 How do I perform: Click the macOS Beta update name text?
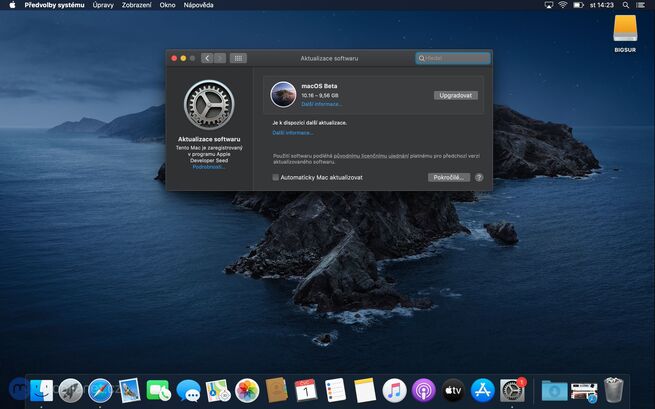point(319,86)
